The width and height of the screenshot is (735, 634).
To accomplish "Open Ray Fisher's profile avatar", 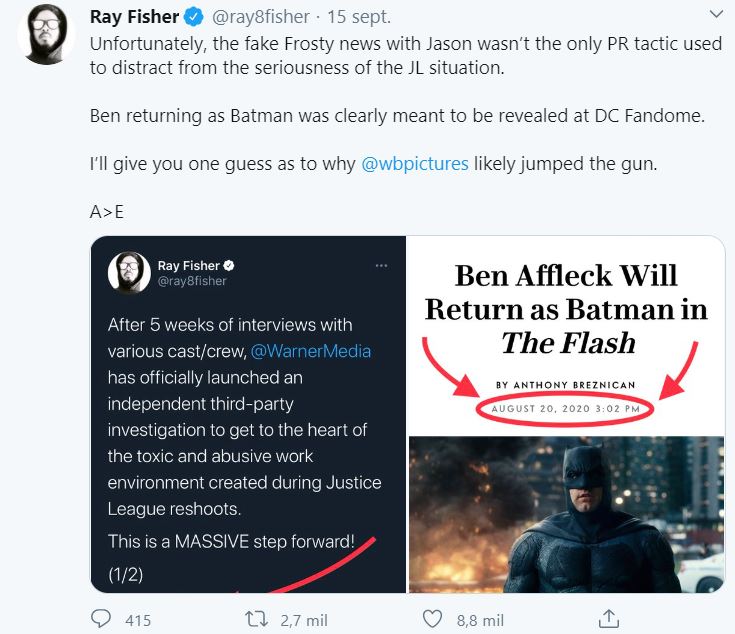I will (45, 34).
